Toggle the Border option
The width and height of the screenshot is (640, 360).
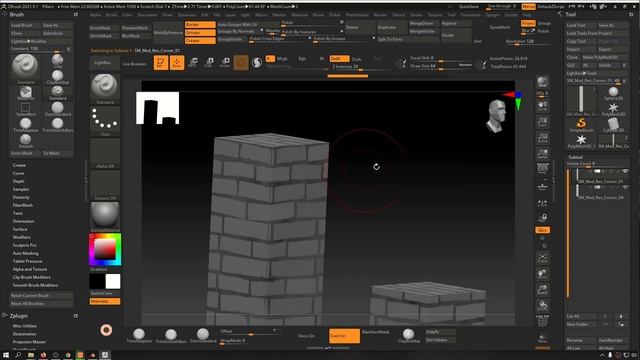tap(200, 24)
